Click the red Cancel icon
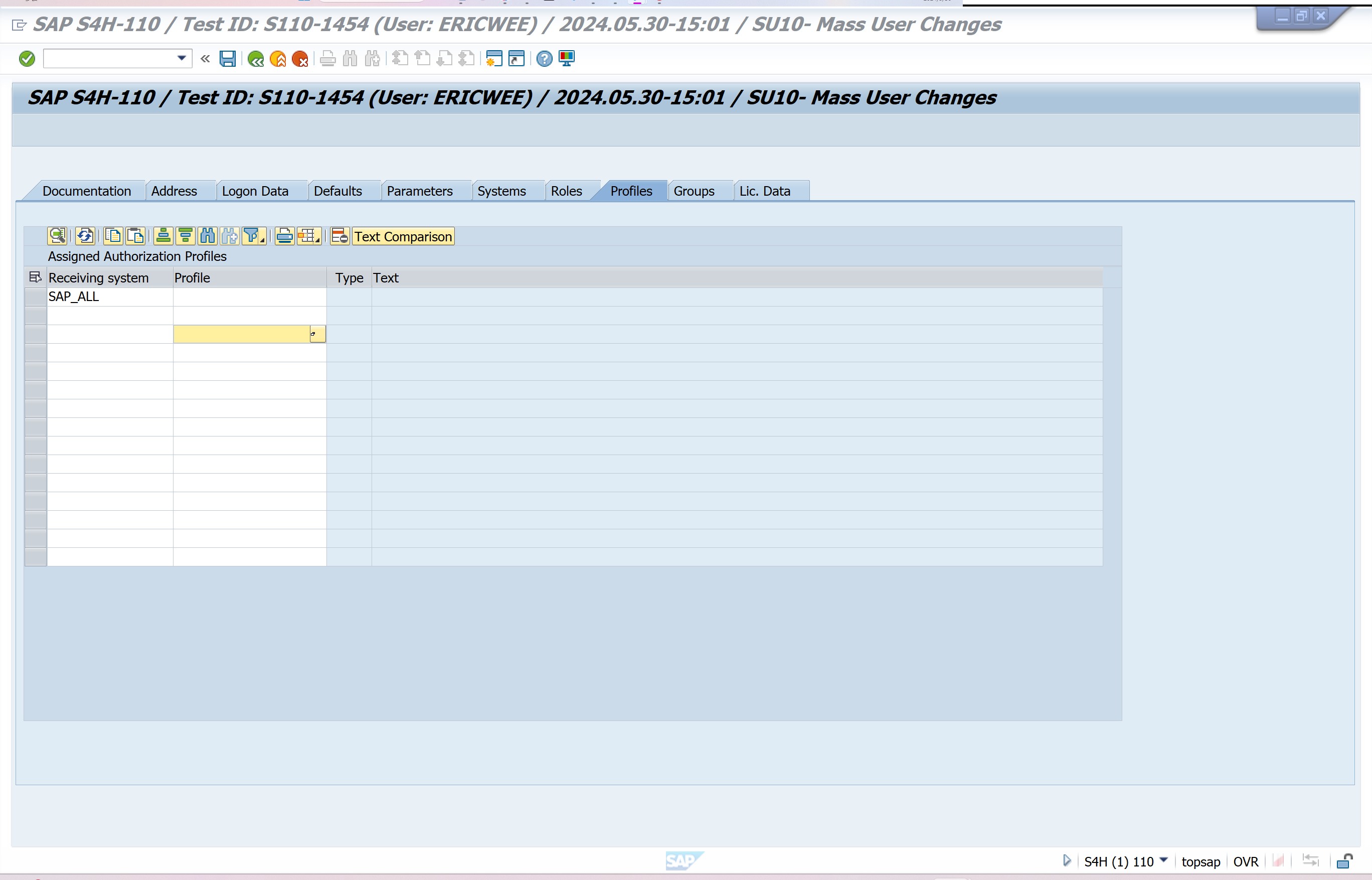 300,58
